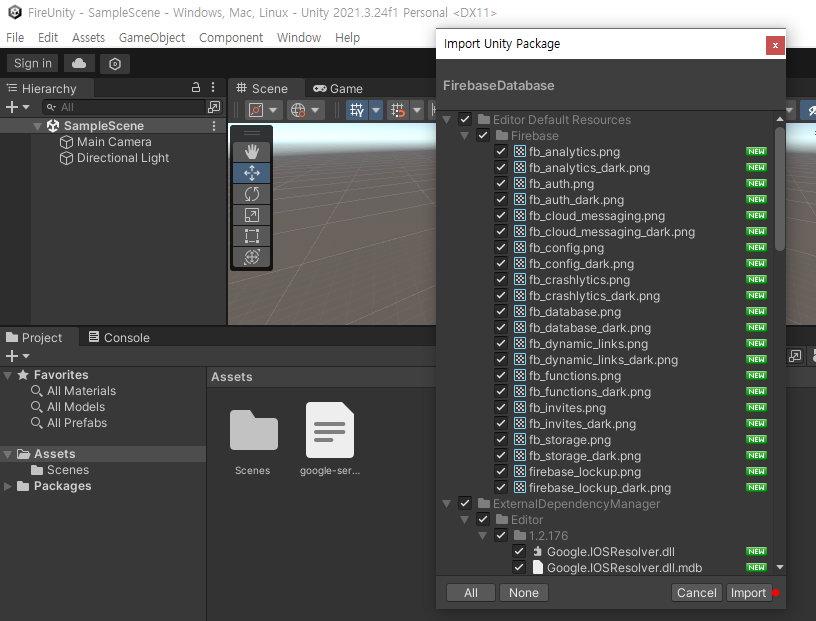Uncheck fb_config.png checkbox
The width and height of the screenshot is (816, 621).
(501, 248)
